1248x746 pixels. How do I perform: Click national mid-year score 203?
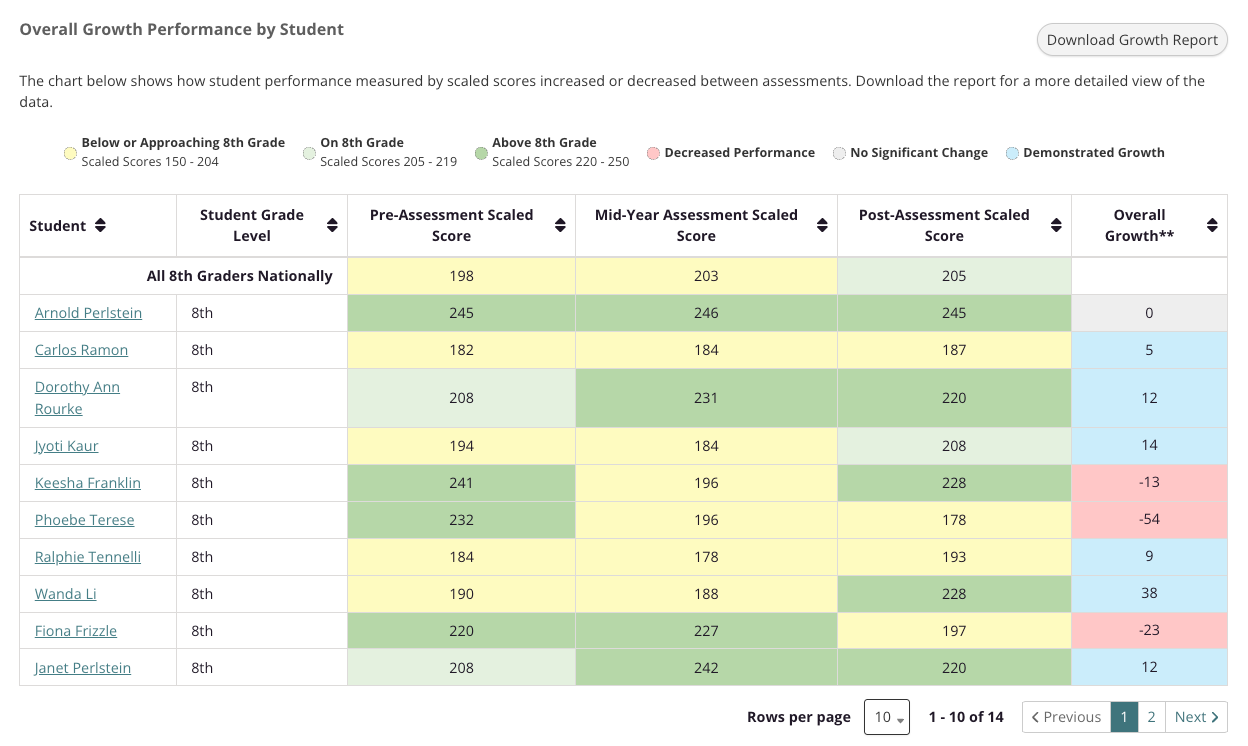click(706, 276)
